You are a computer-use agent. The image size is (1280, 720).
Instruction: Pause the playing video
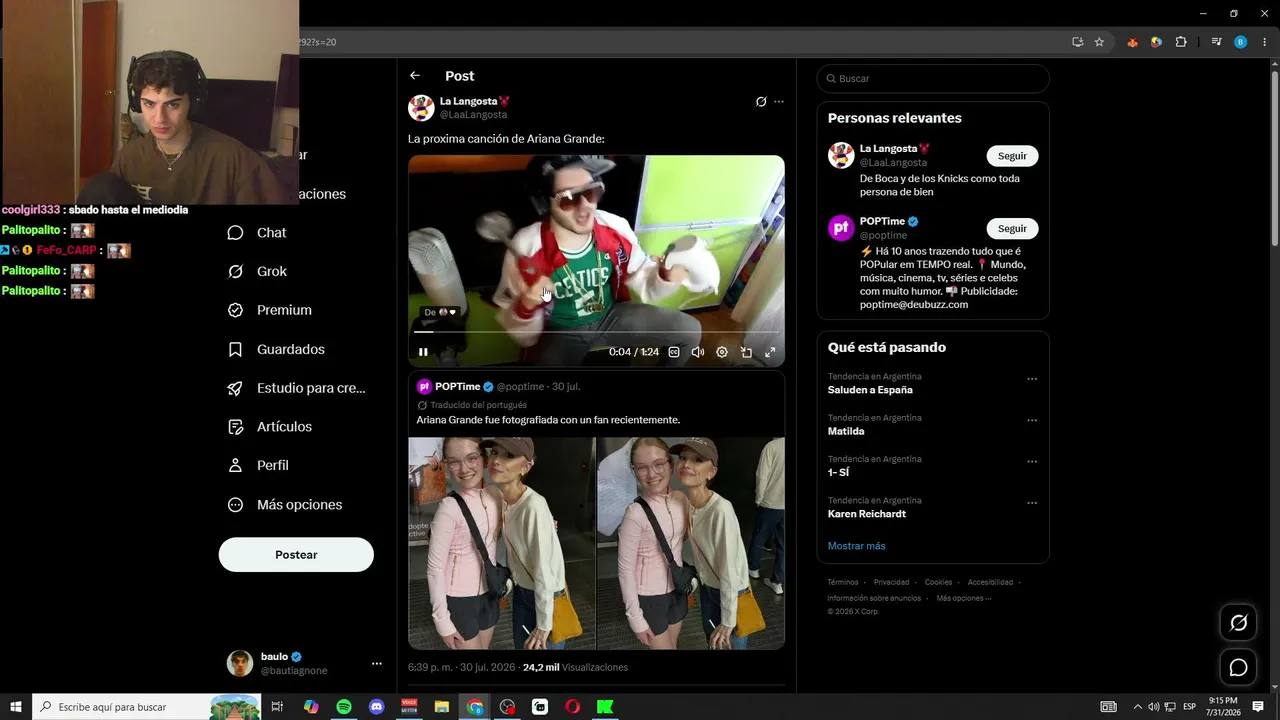[423, 352]
